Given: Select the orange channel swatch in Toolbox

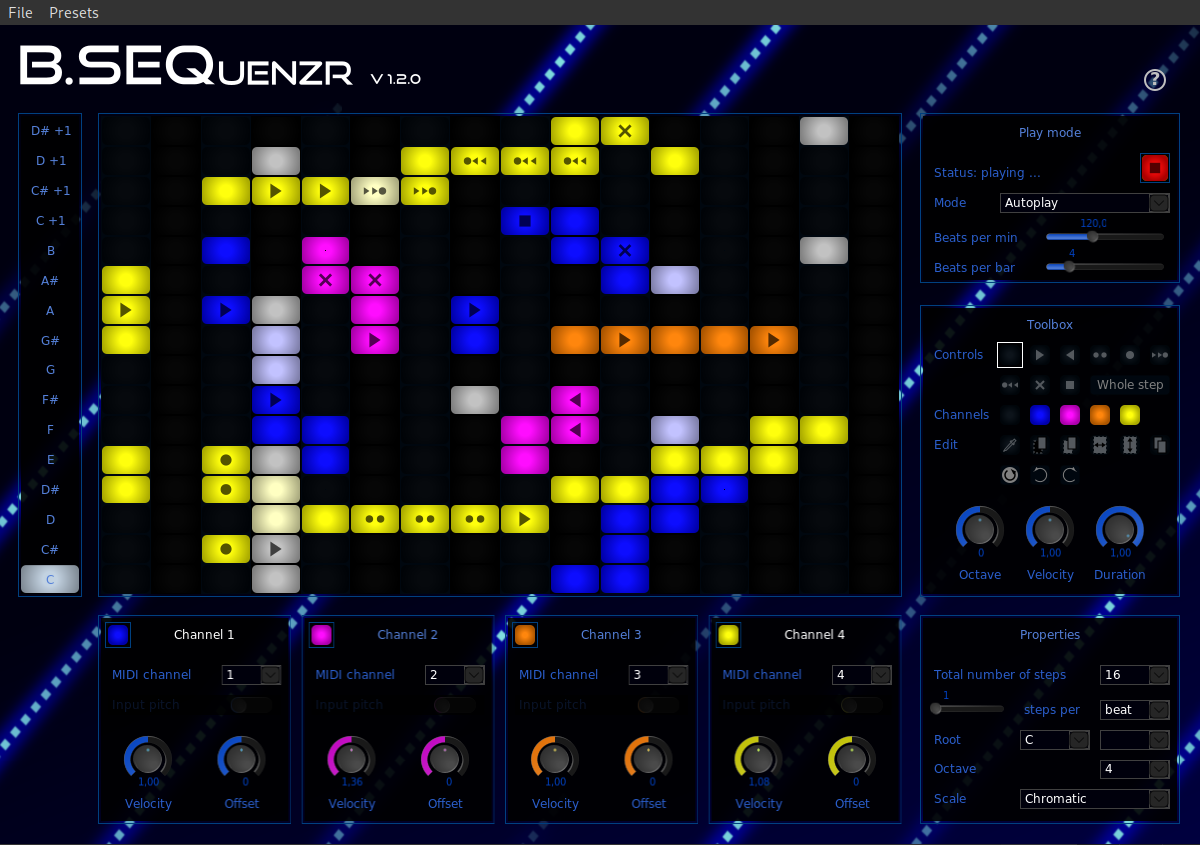Looking at the screenshot, I should click(1100, 415).
